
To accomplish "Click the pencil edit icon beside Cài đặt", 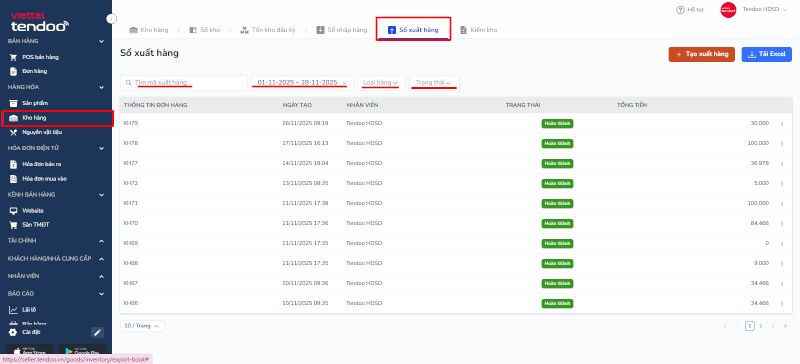I will point(97,333).
